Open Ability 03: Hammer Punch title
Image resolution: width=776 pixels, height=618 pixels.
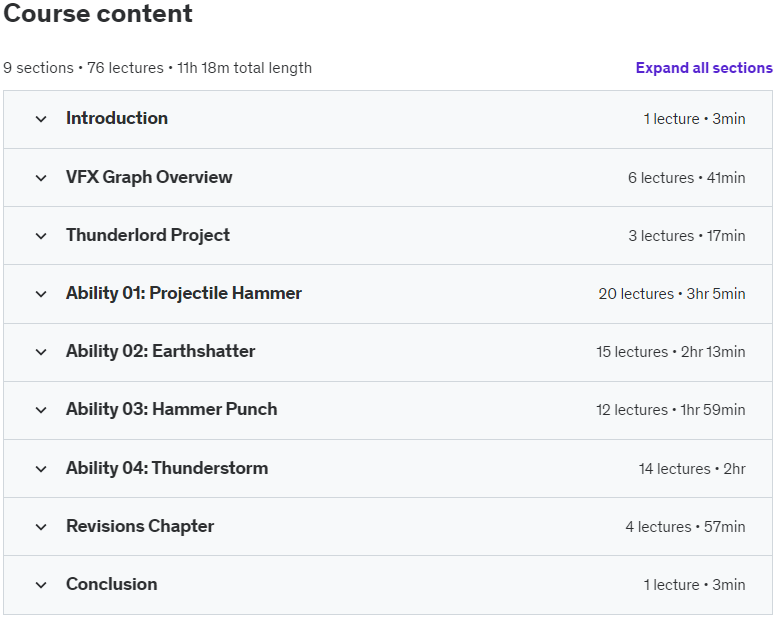point(171,409)
